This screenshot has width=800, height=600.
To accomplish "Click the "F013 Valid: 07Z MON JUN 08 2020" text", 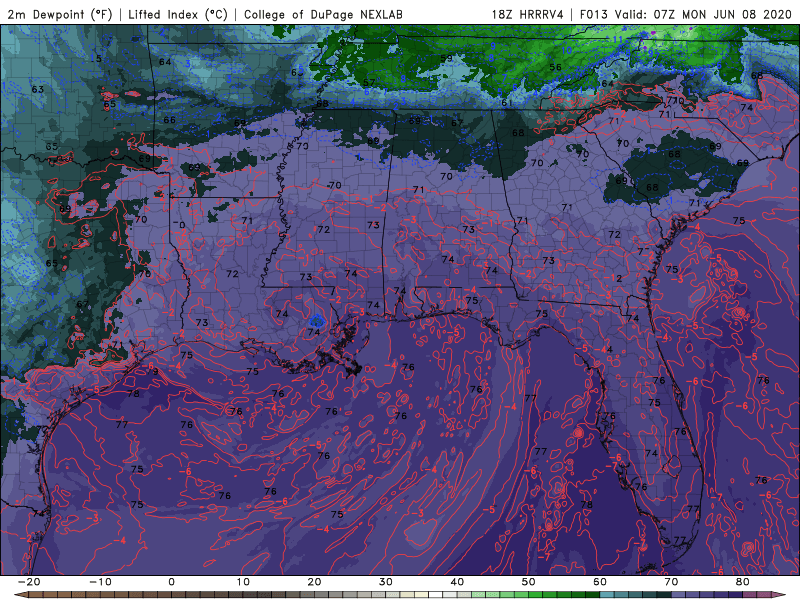I will (x=685, y=14).
